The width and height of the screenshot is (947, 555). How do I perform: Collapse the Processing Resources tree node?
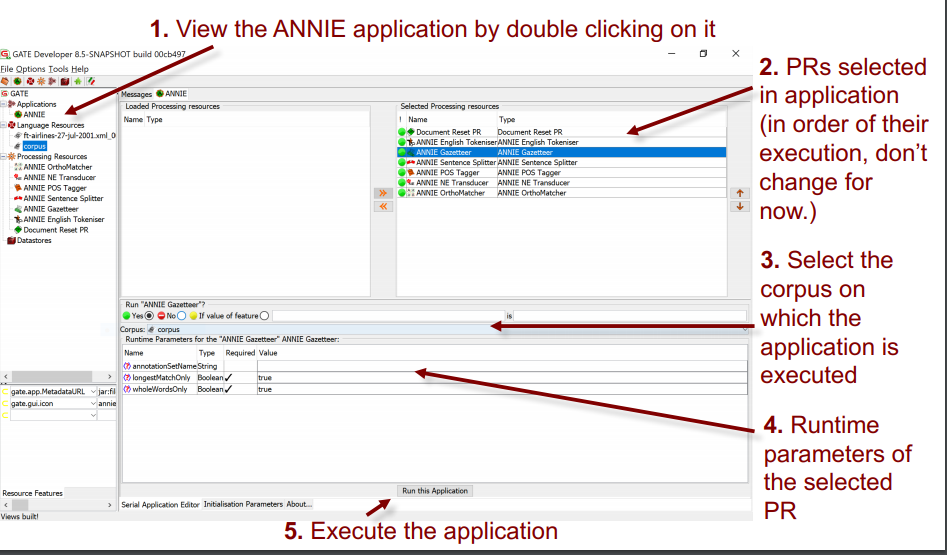pyautogui.click(x=4, y=157)
